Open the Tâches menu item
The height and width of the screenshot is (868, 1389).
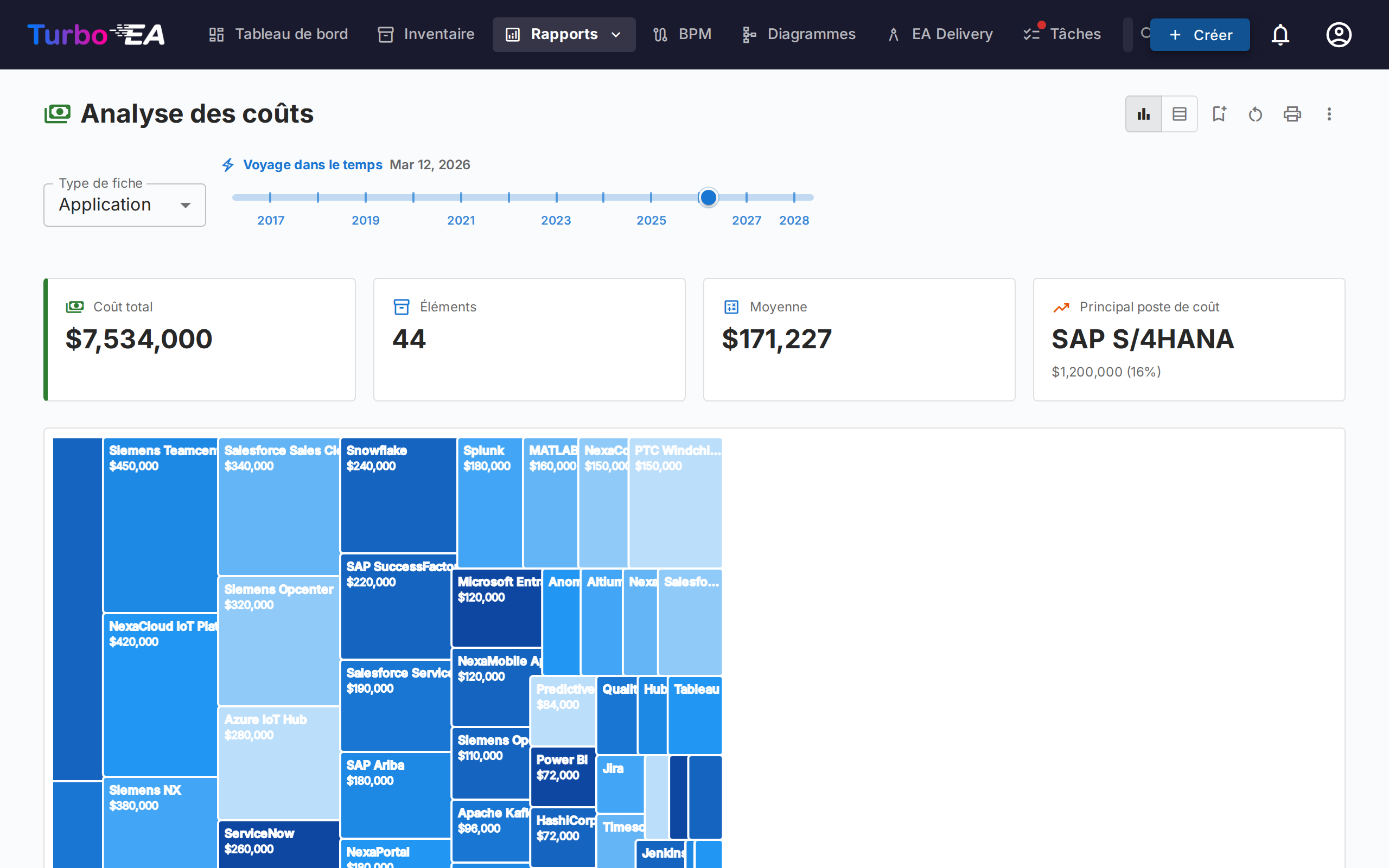(x=1062, y=34)
